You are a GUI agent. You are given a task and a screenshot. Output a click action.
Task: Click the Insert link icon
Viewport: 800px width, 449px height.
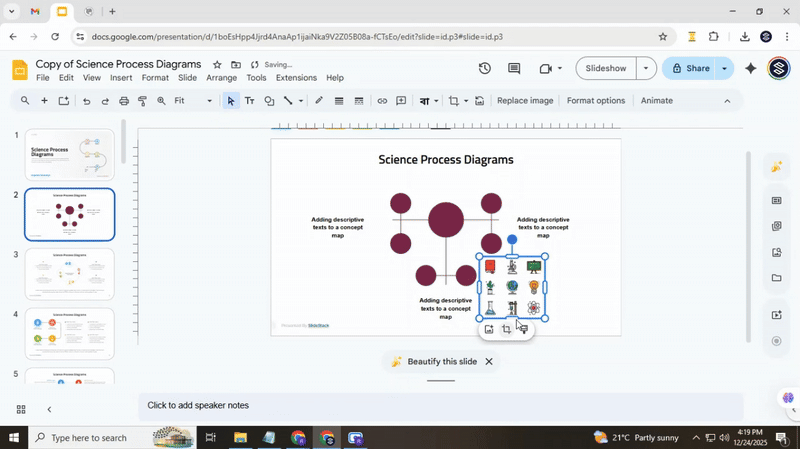point(382,101)
